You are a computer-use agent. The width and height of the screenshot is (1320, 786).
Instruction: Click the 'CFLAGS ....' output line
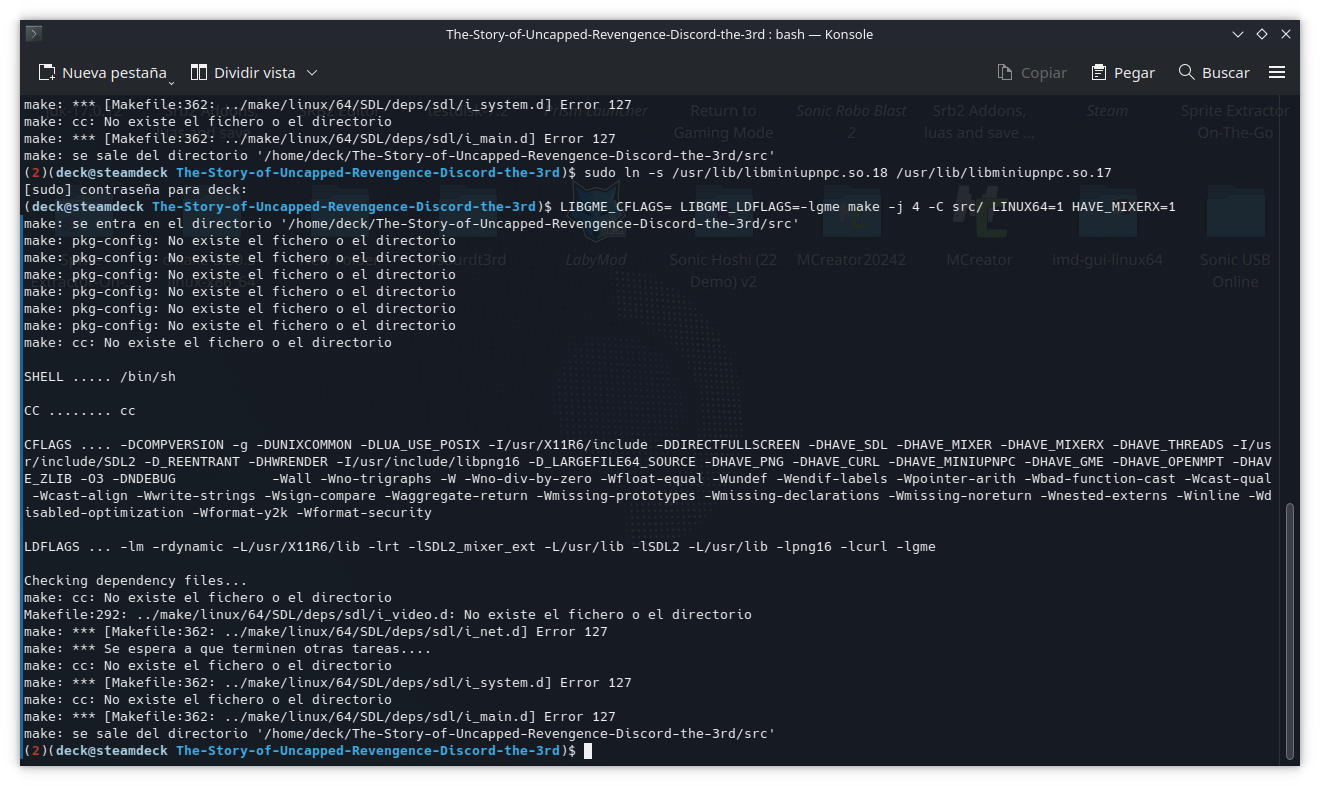point(648,479)
